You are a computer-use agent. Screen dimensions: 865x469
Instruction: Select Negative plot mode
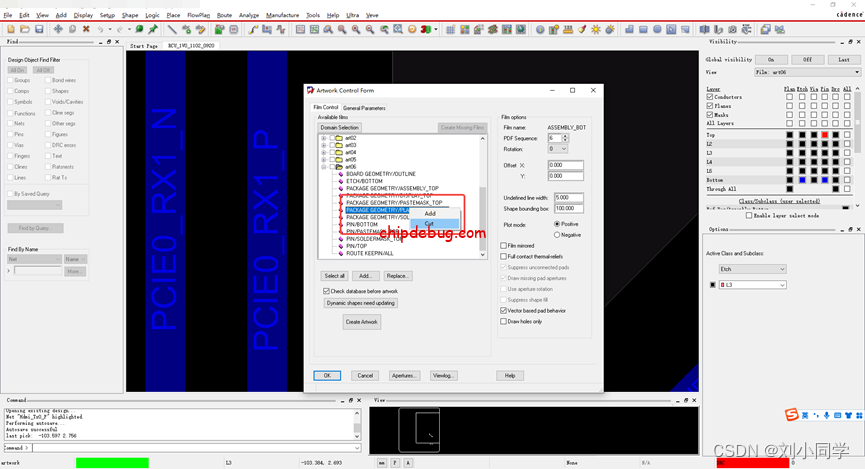tap(557, 234)
